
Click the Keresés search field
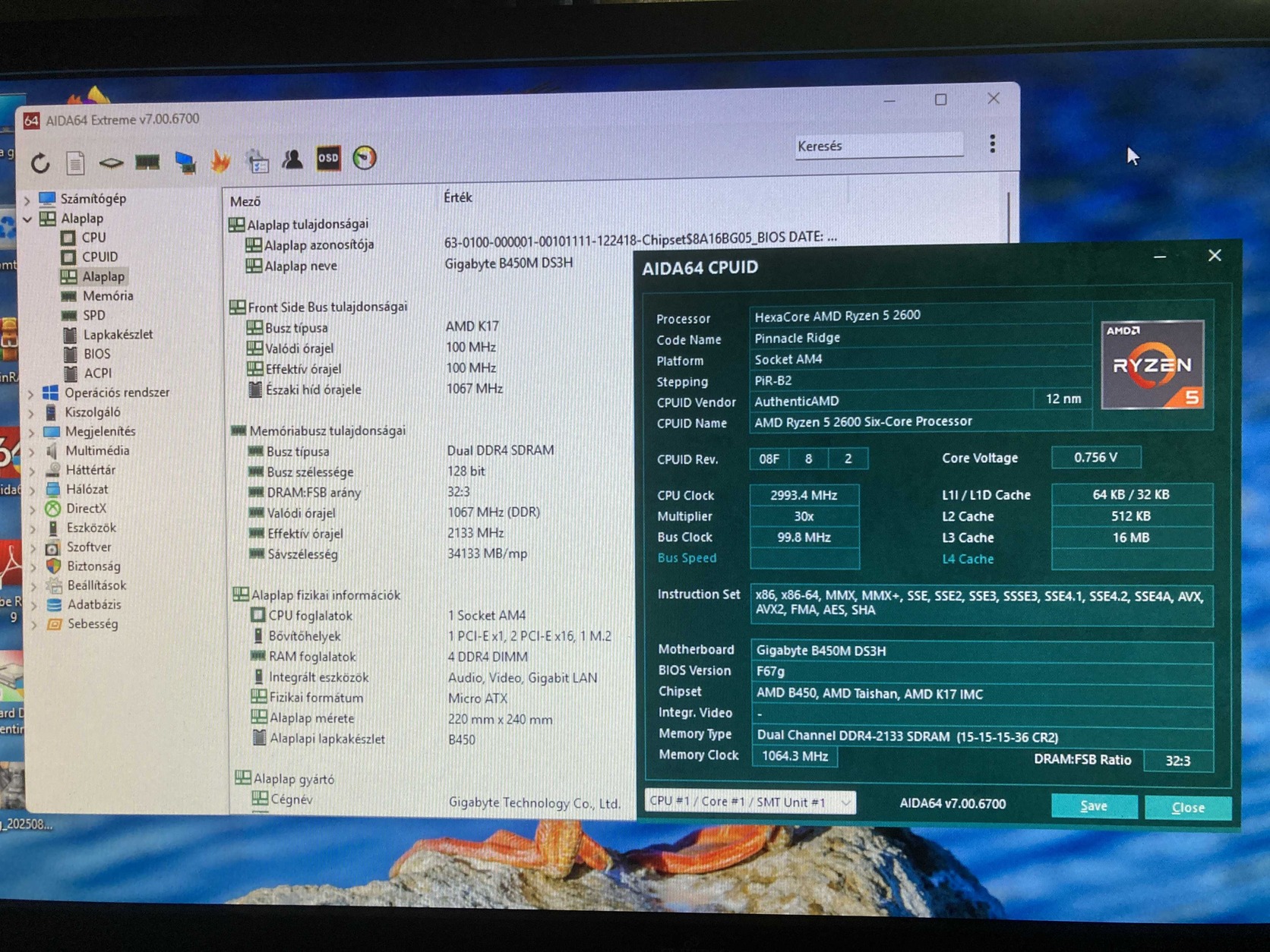879,145
